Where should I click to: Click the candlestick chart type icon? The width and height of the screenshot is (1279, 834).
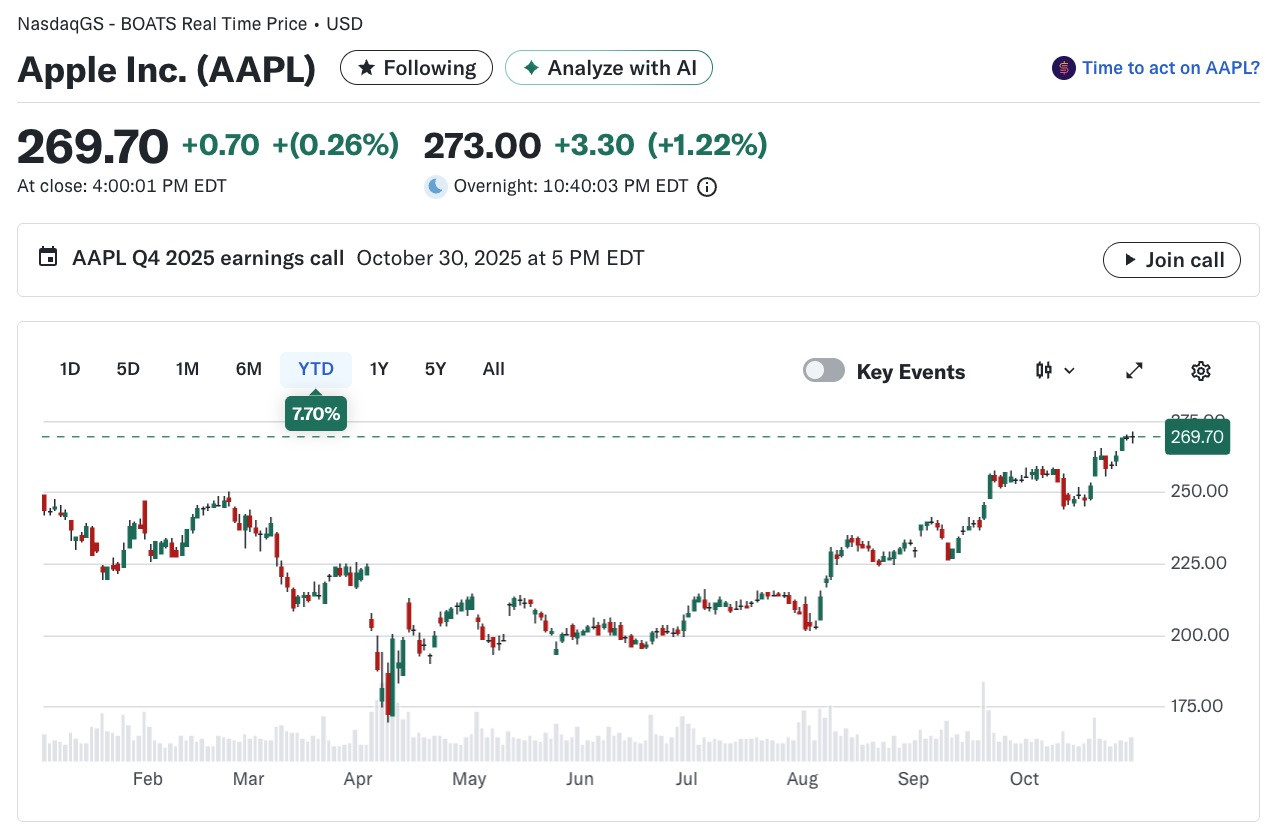(1044, 371)
